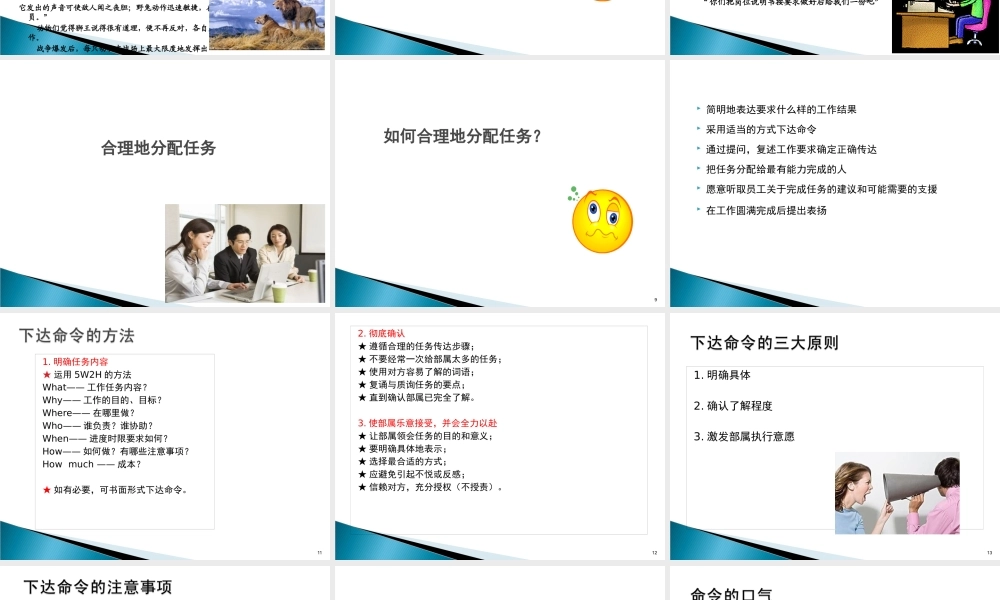The width and height of the screenshot is (1000, 600).
Task: Click the principle 1. 明确具体
Action: pyautogui.click(x=722, y=375)
